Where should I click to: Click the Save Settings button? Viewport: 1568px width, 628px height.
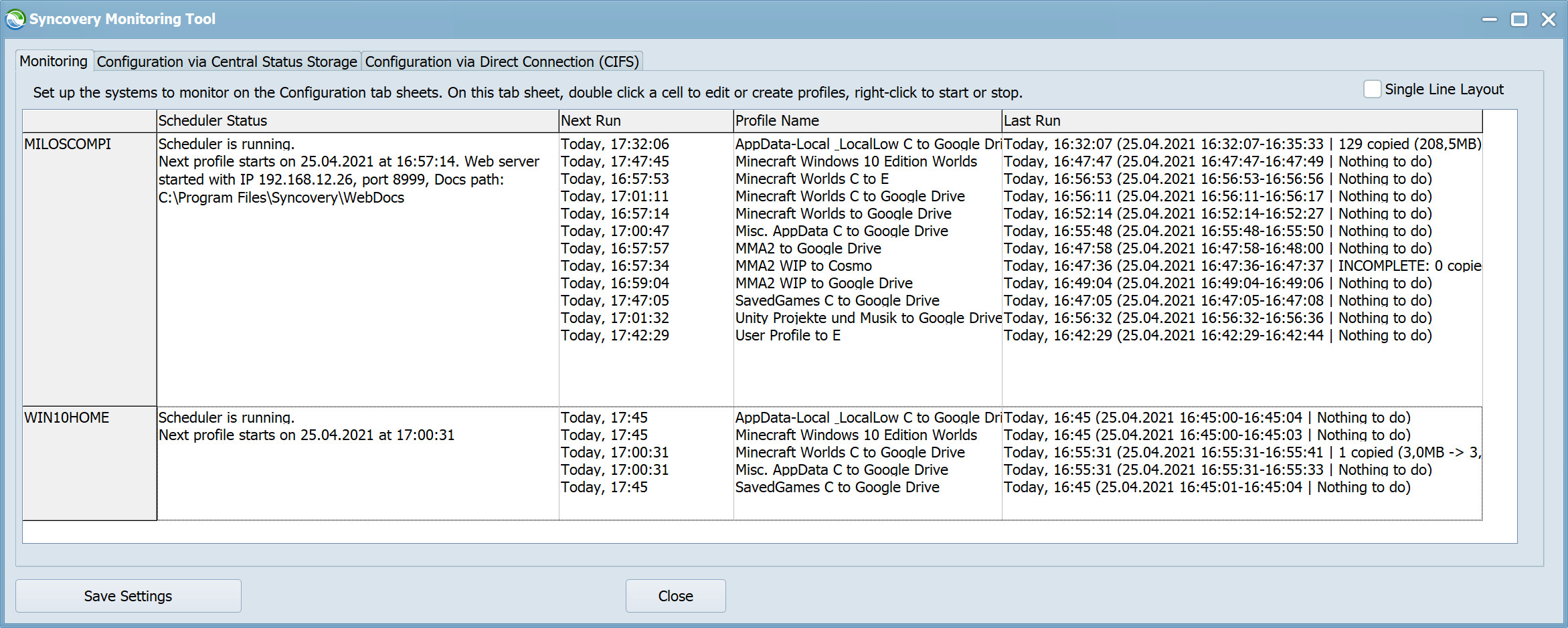[x=128, y=595]
